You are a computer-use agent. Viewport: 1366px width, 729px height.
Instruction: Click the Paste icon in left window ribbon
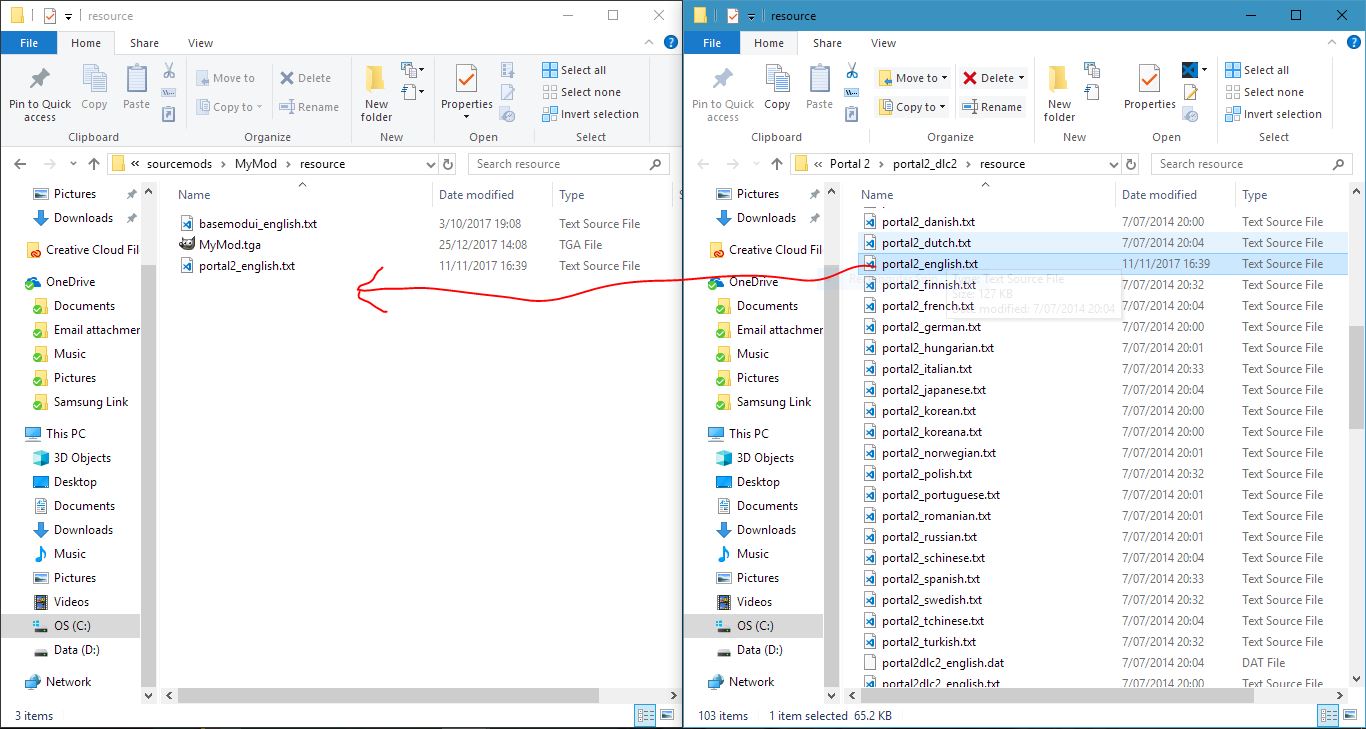click(136, 79)
